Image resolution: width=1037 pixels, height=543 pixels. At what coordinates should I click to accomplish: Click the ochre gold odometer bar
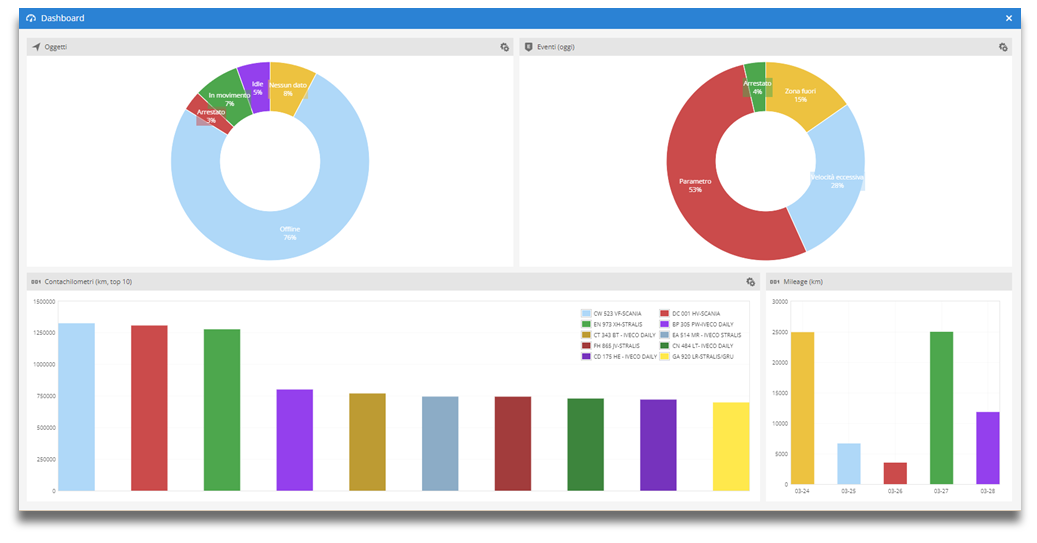coord(368,442)
